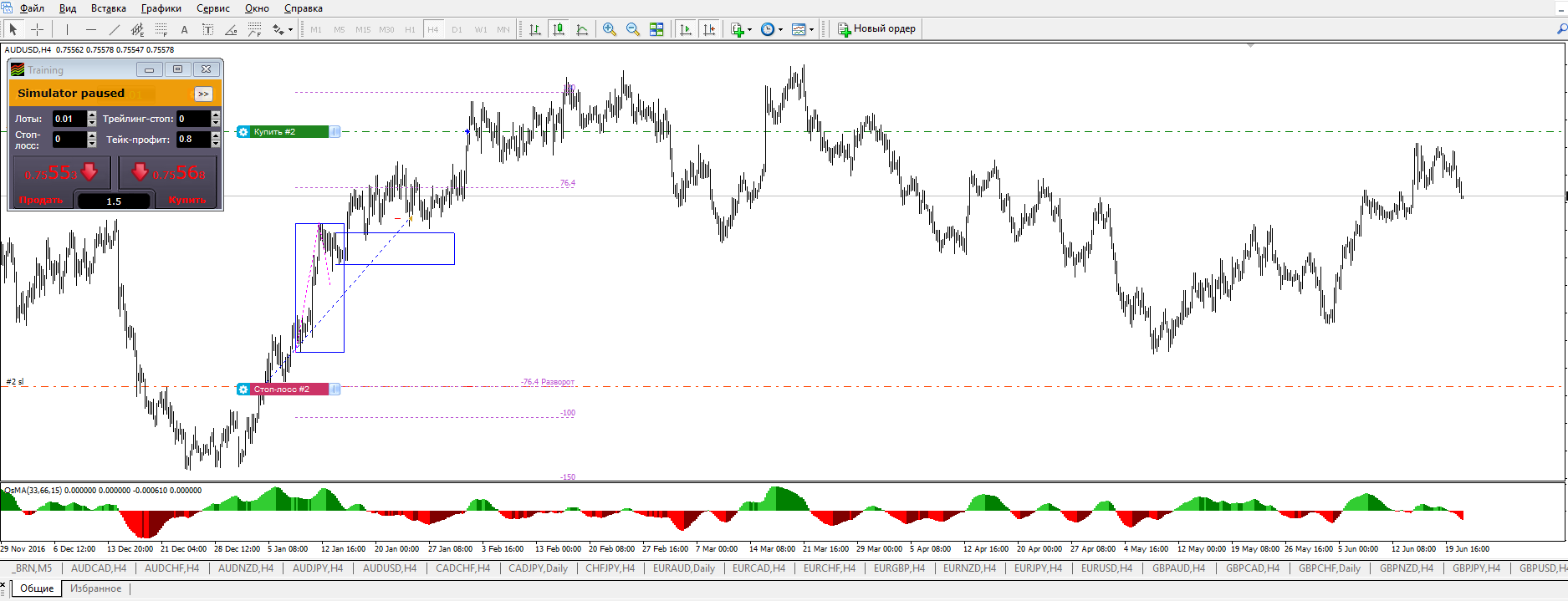This screenshot has width=1568, height=601.
Task: Pick the text 'A' drawing tool
Action: (185, 29)
